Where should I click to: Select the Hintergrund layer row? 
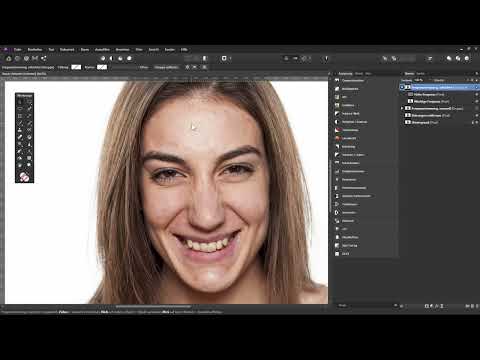439,122
